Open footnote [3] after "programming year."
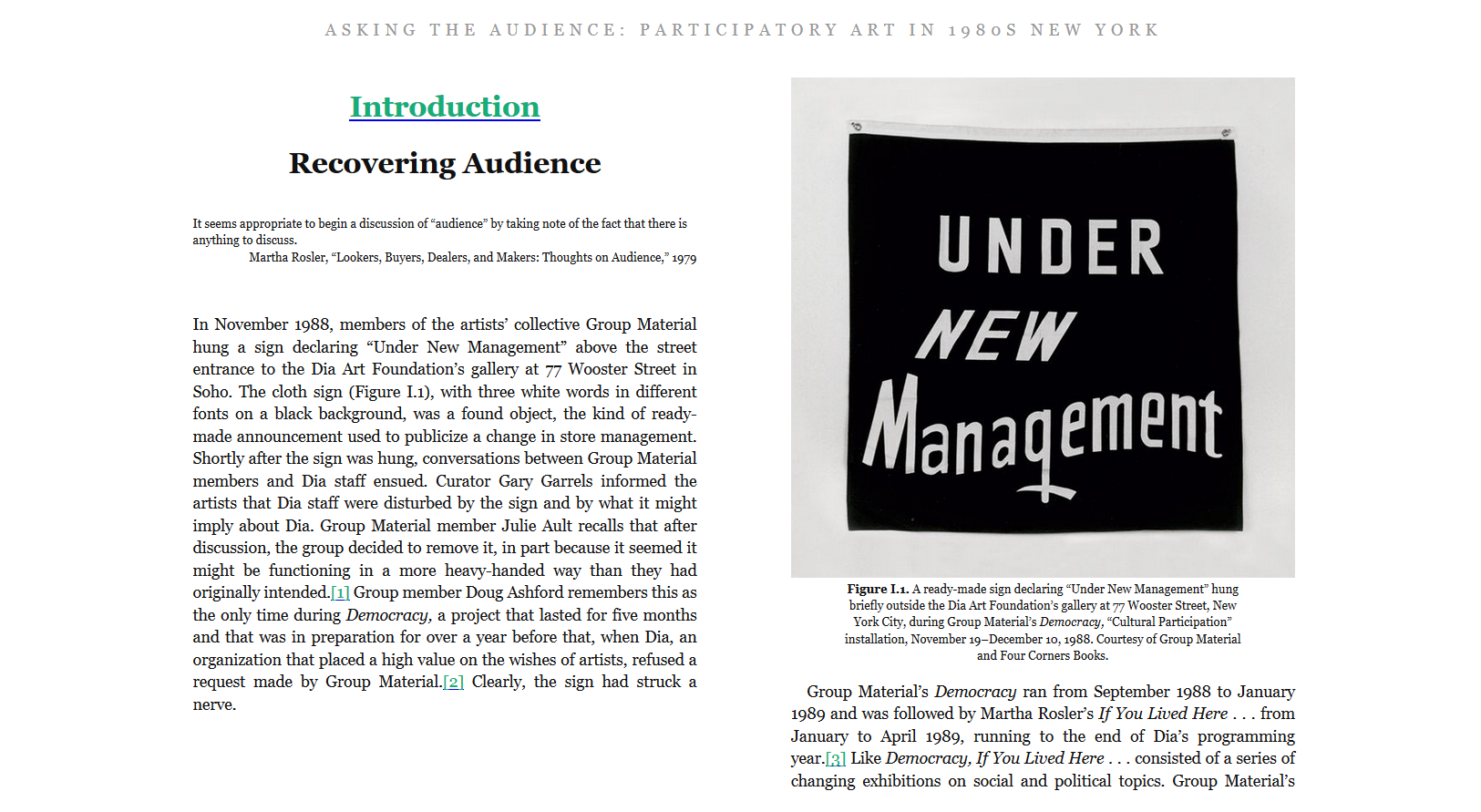This screenshot has height=812, width=1481. [836, 759]
